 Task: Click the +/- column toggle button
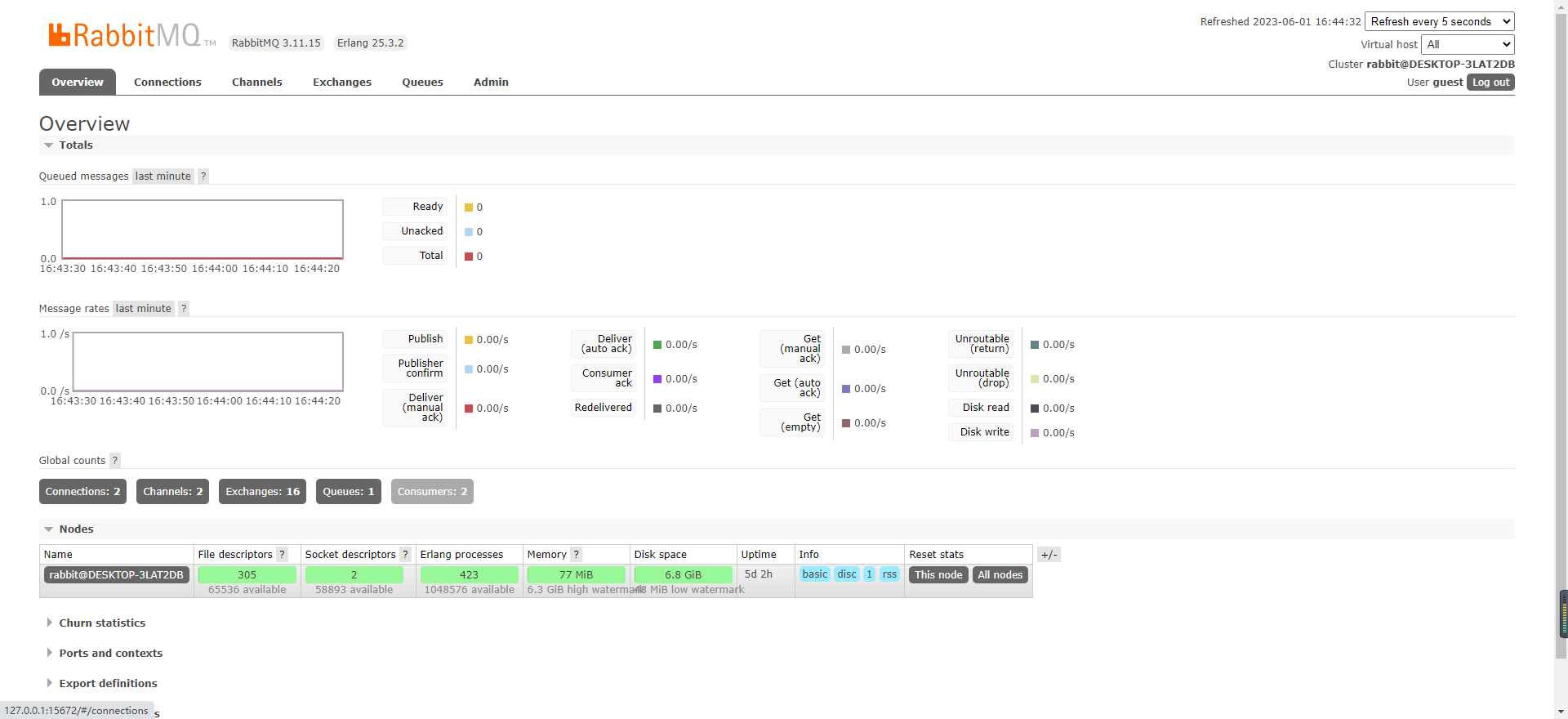tap(1049, 555)
